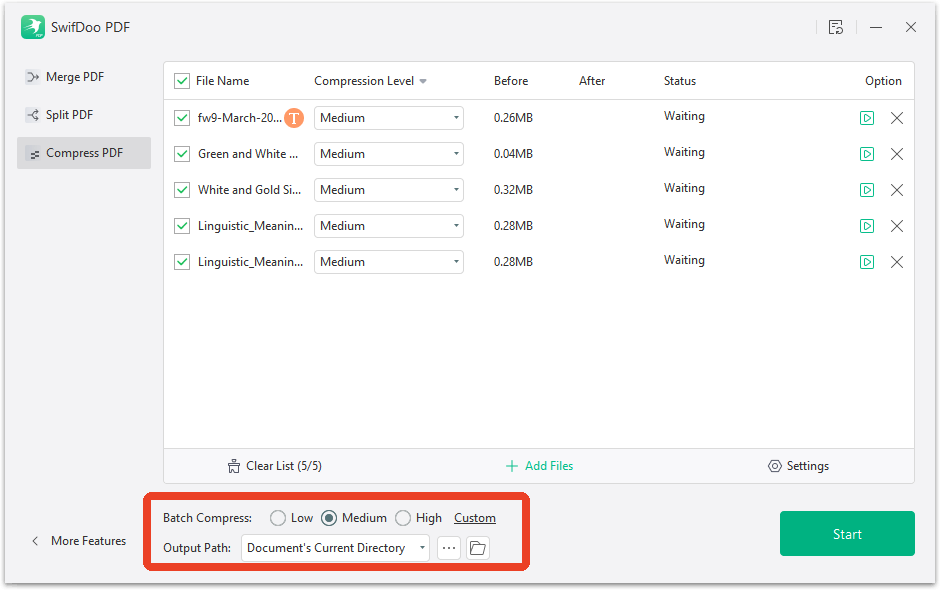
Task: Uncheck the White and Gold Si checkbox
Action: coord(182,190)
